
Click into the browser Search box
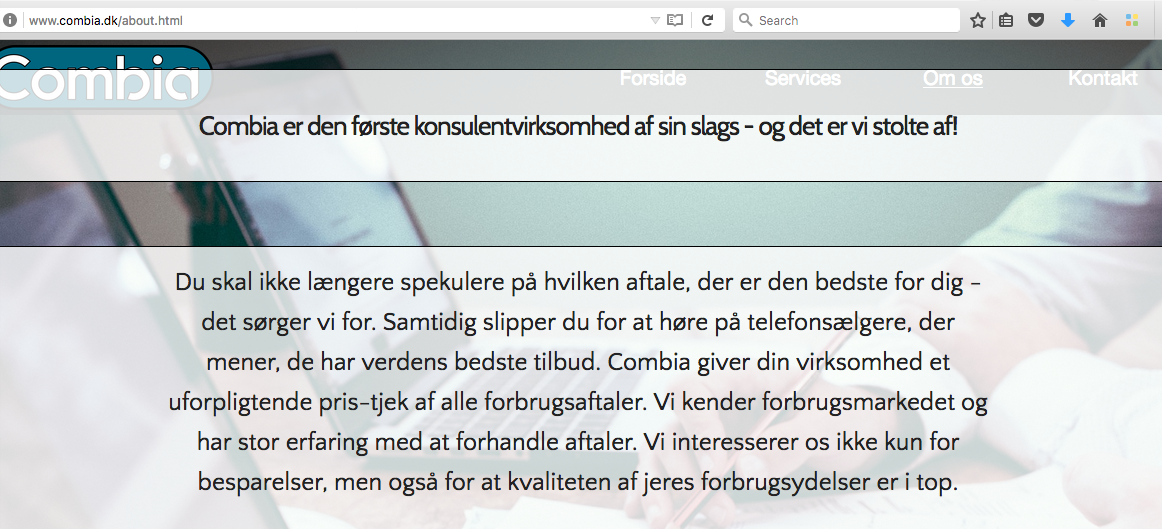tap(850, 20)
